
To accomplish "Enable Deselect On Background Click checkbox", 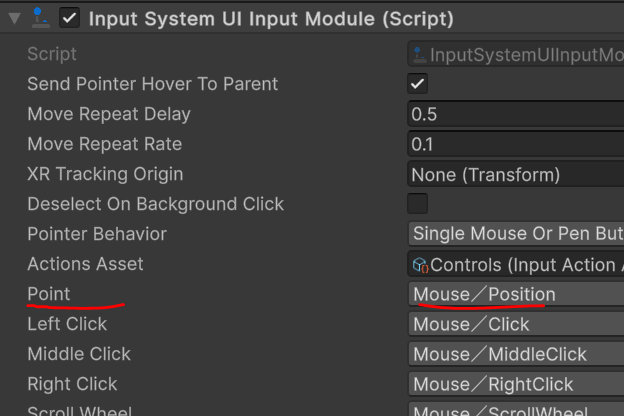I will [x=418, y=204].
